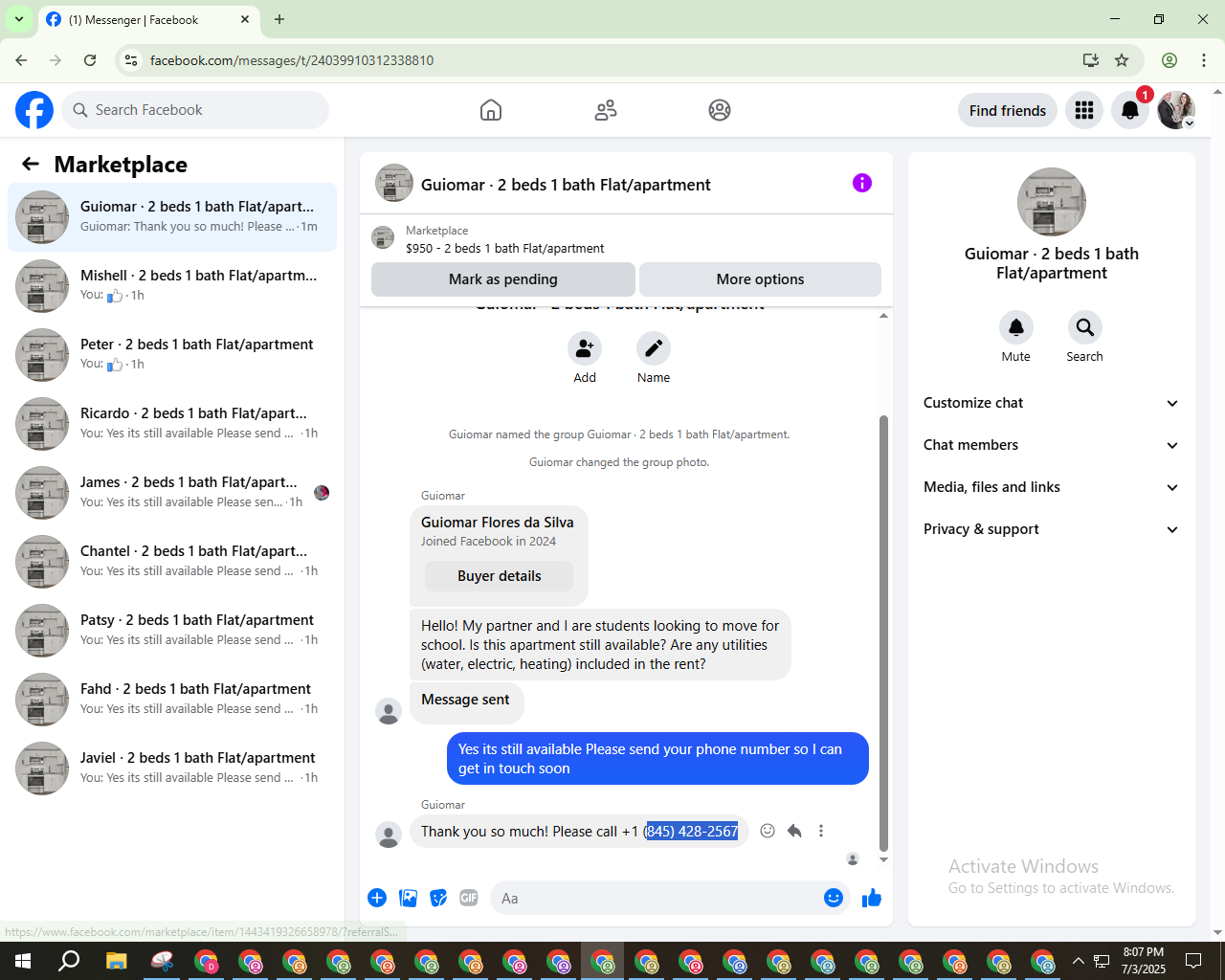Open the Groups icon in top navigation

point(720,110)
